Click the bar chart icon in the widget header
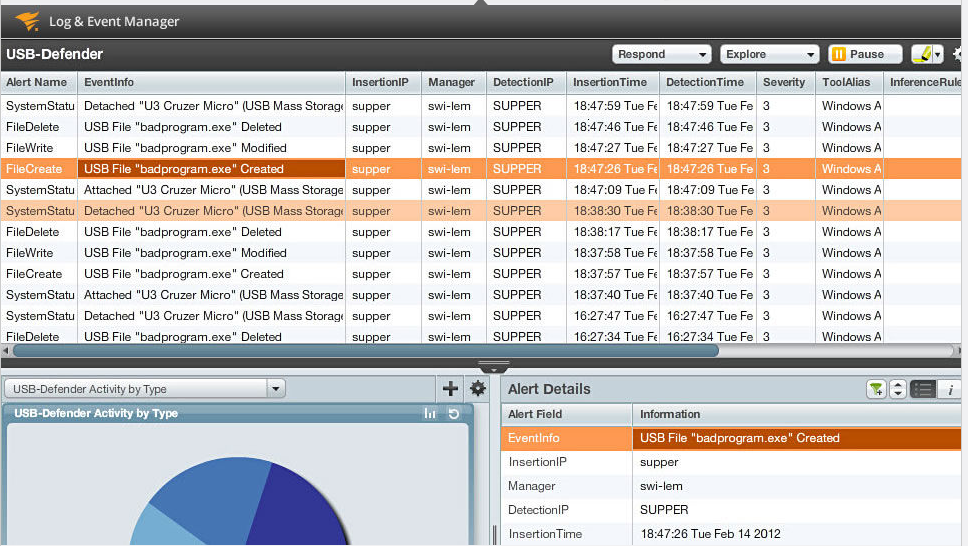Viewport: 968px width, 546px height. 430,414
